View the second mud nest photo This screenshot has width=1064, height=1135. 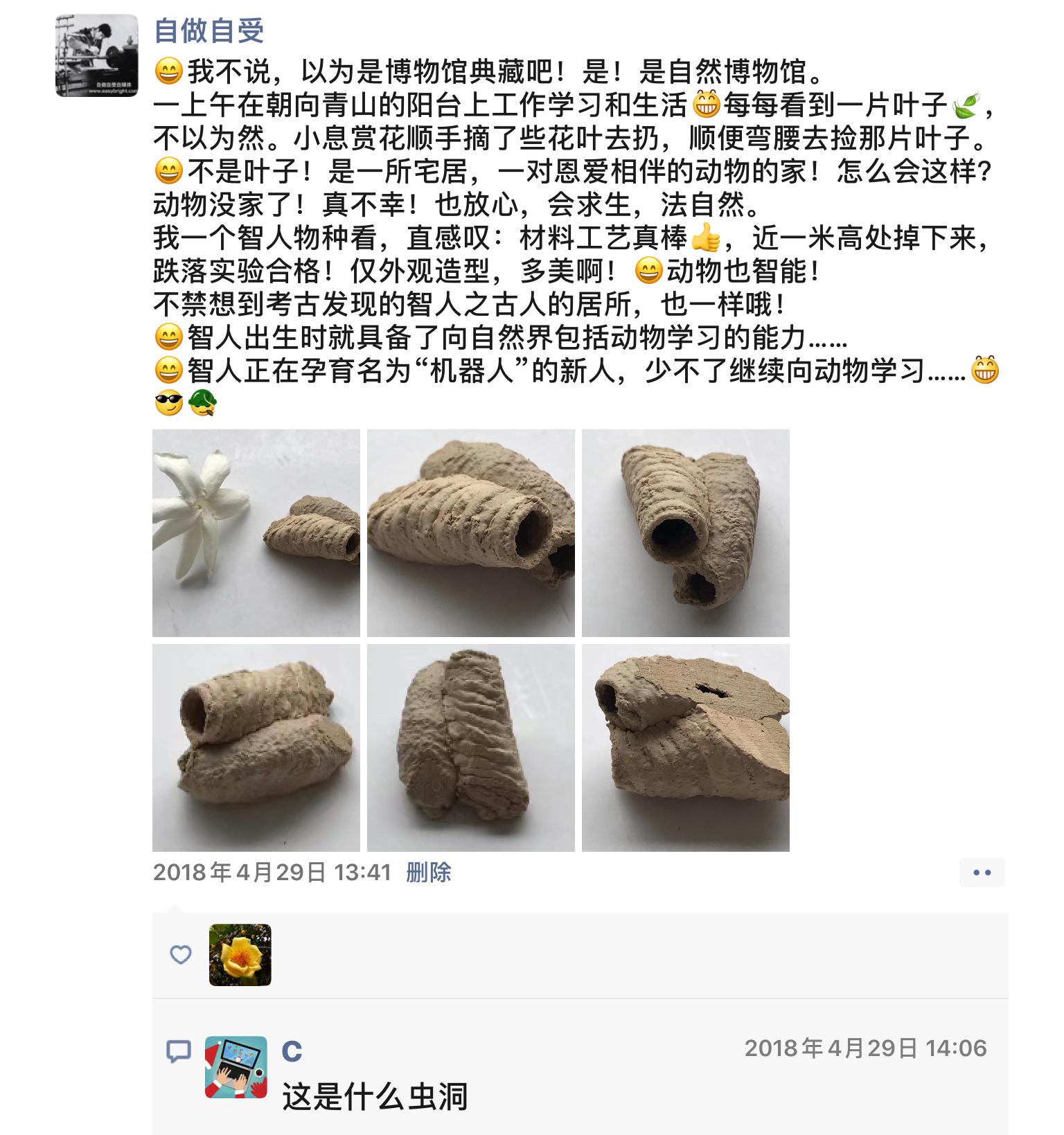(x=471, y=533)
